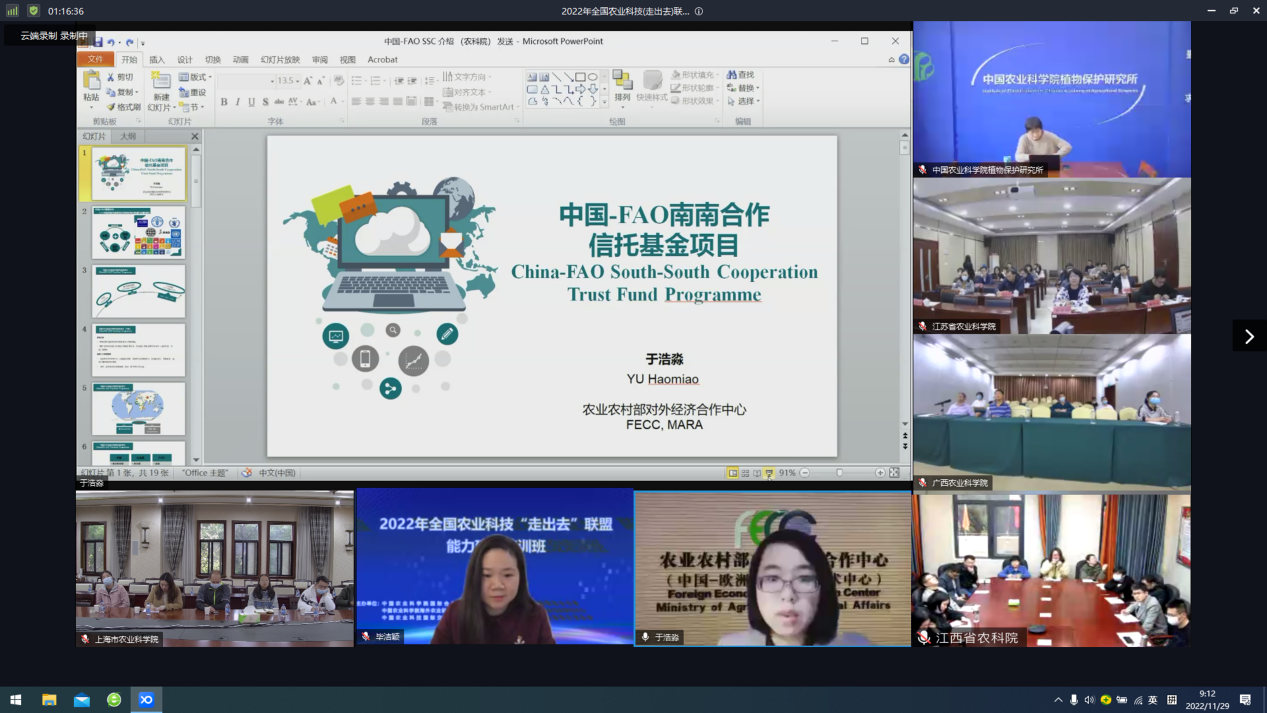Open the File (文件) tab

(95, 59)
